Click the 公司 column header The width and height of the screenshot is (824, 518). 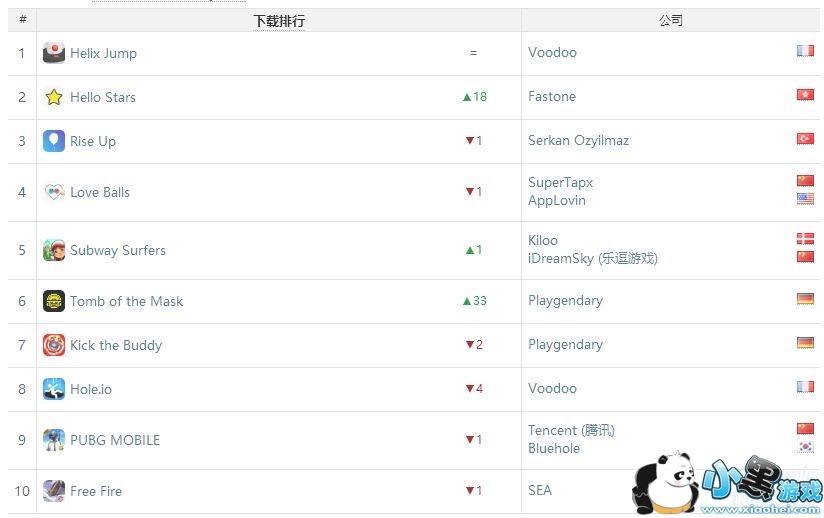671,20
